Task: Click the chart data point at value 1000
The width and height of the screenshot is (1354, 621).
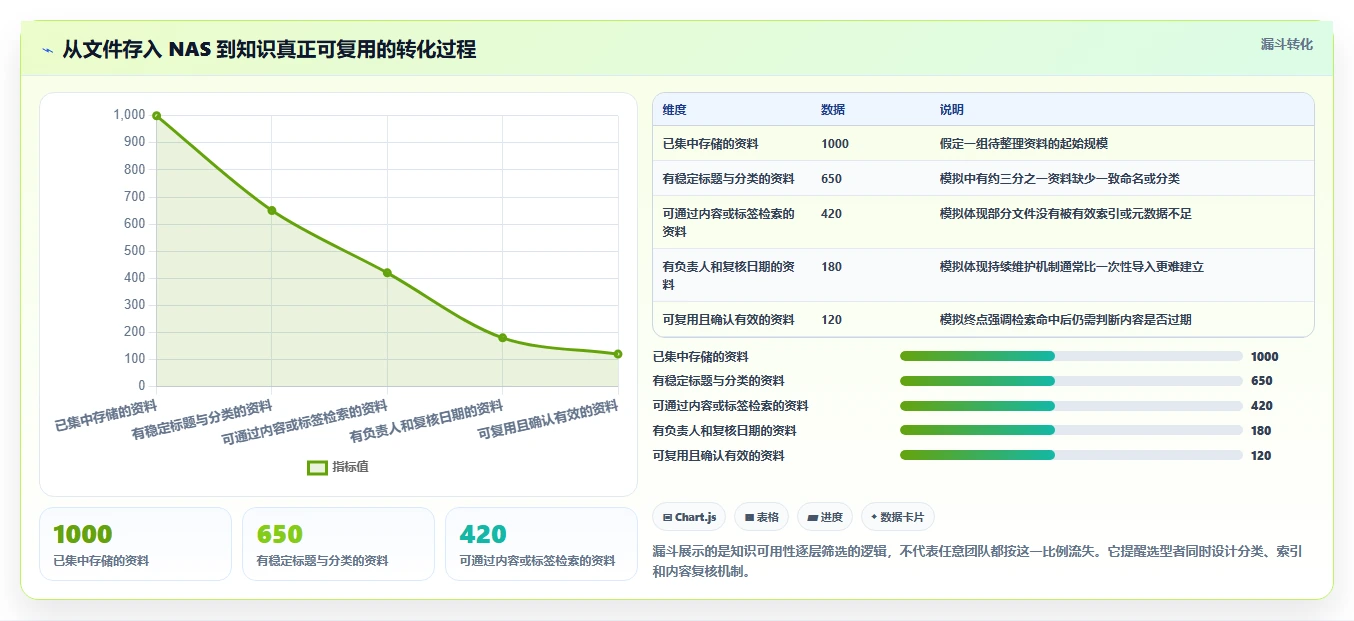Action: tap(156, 116)
